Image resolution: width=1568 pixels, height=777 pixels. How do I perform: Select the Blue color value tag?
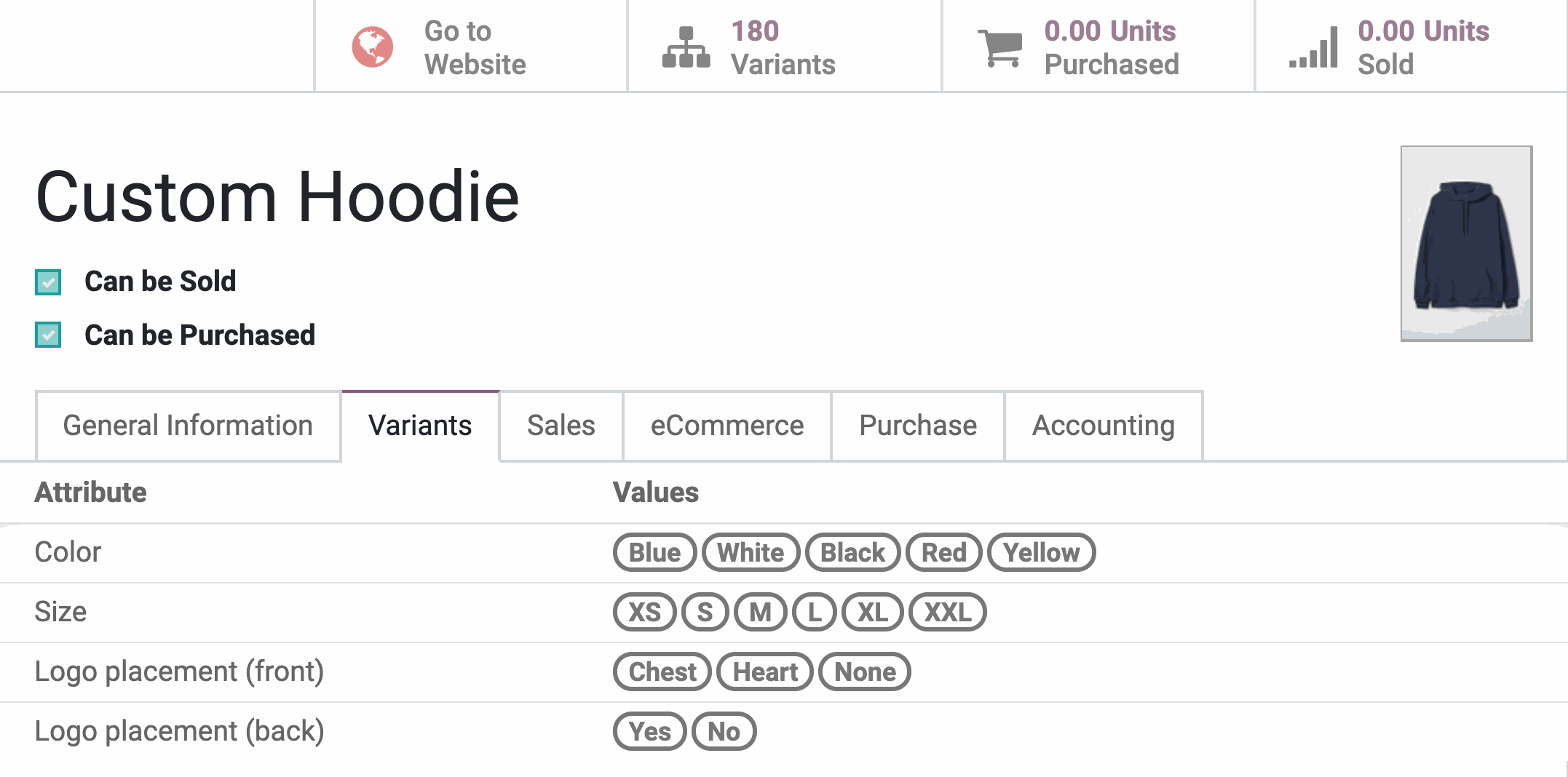[x=654, y=553]
